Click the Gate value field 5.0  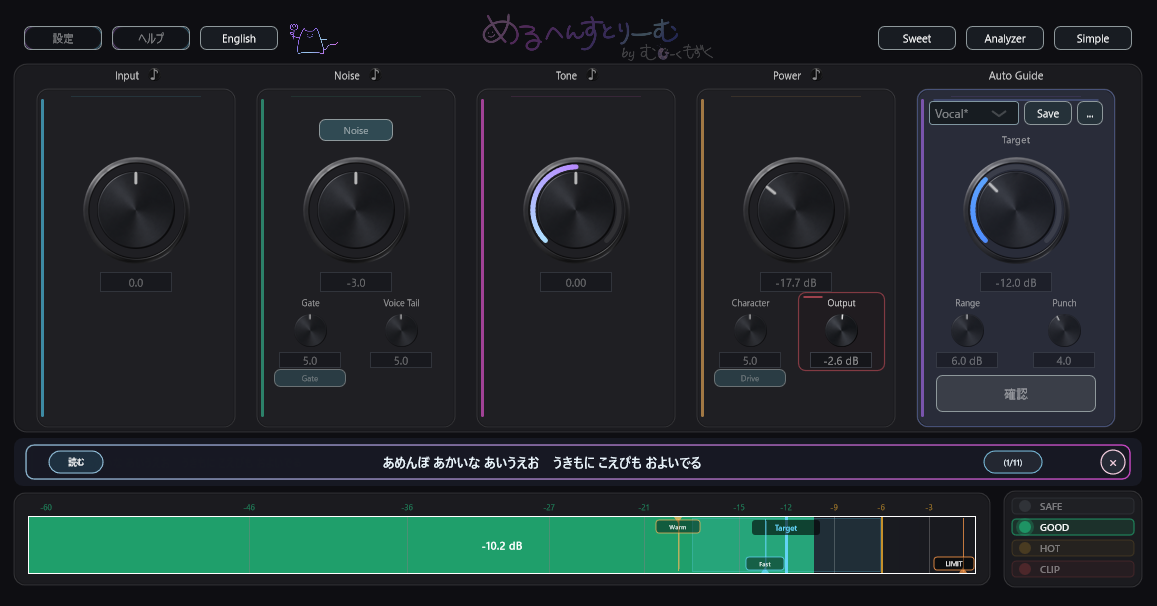click(x=310, y=360)
